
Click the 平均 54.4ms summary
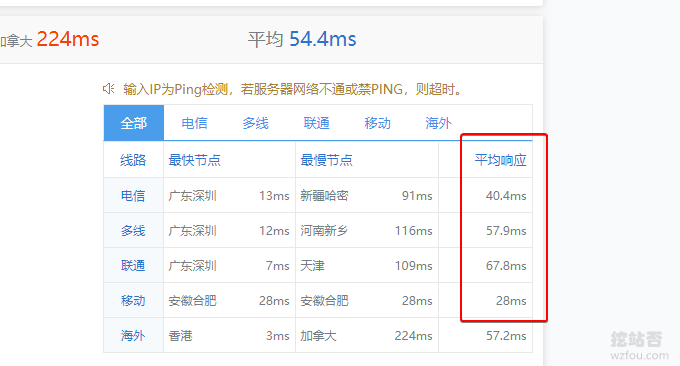[302, 39]
